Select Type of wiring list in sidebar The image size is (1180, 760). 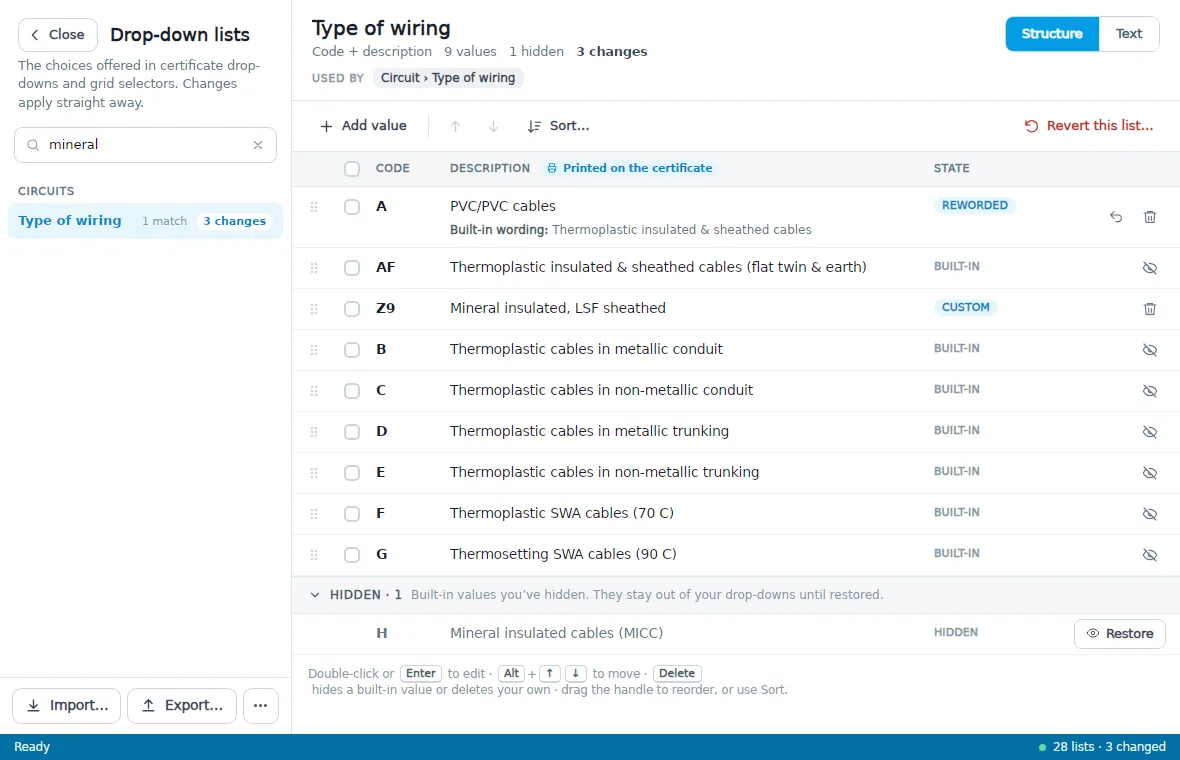(x=145, y=221)
